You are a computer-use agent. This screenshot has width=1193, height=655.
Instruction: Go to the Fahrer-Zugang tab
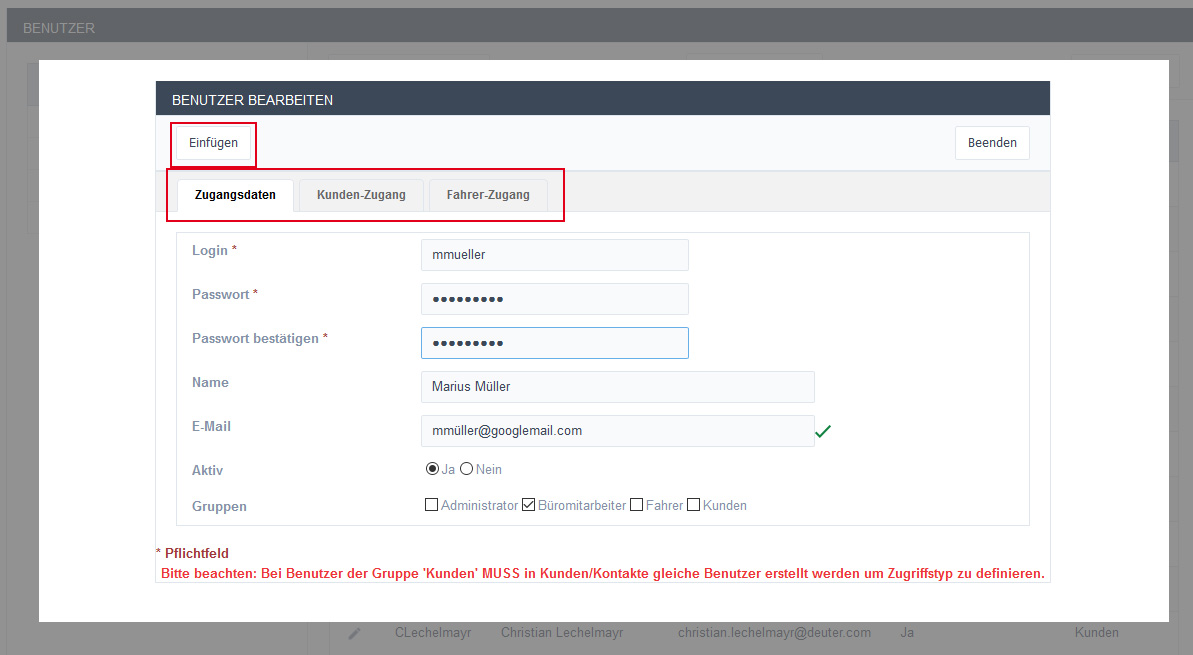click(x=488, y=195)
